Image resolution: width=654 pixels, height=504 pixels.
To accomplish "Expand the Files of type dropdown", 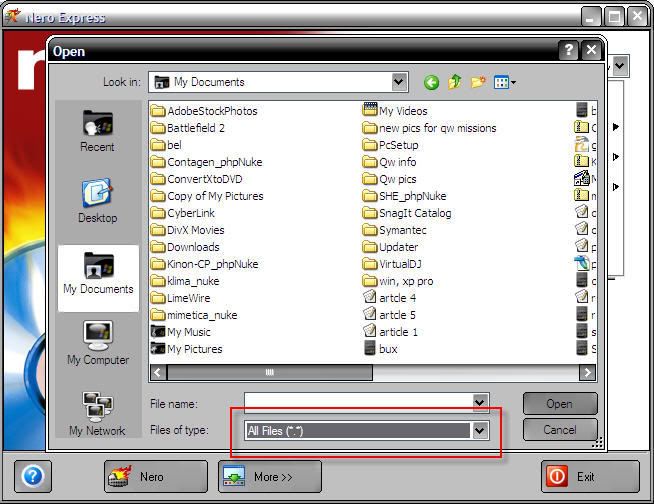I will tap(480, 431).
